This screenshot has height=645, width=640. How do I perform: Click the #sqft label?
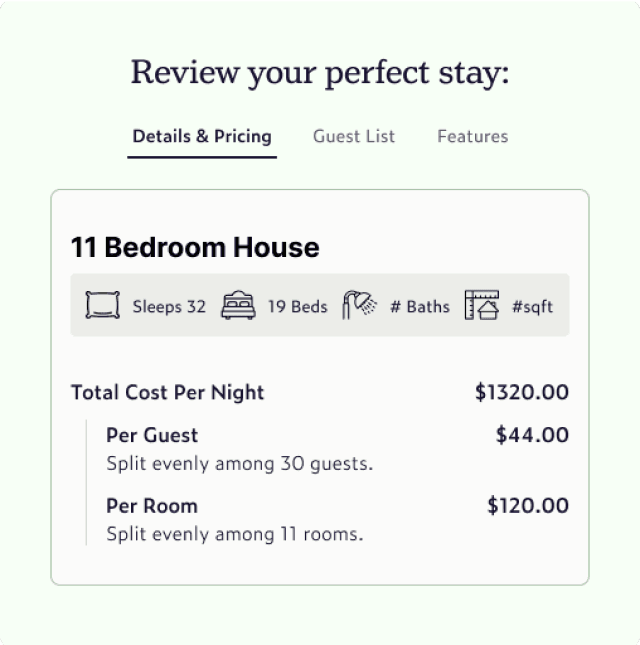tap(532, 307)
